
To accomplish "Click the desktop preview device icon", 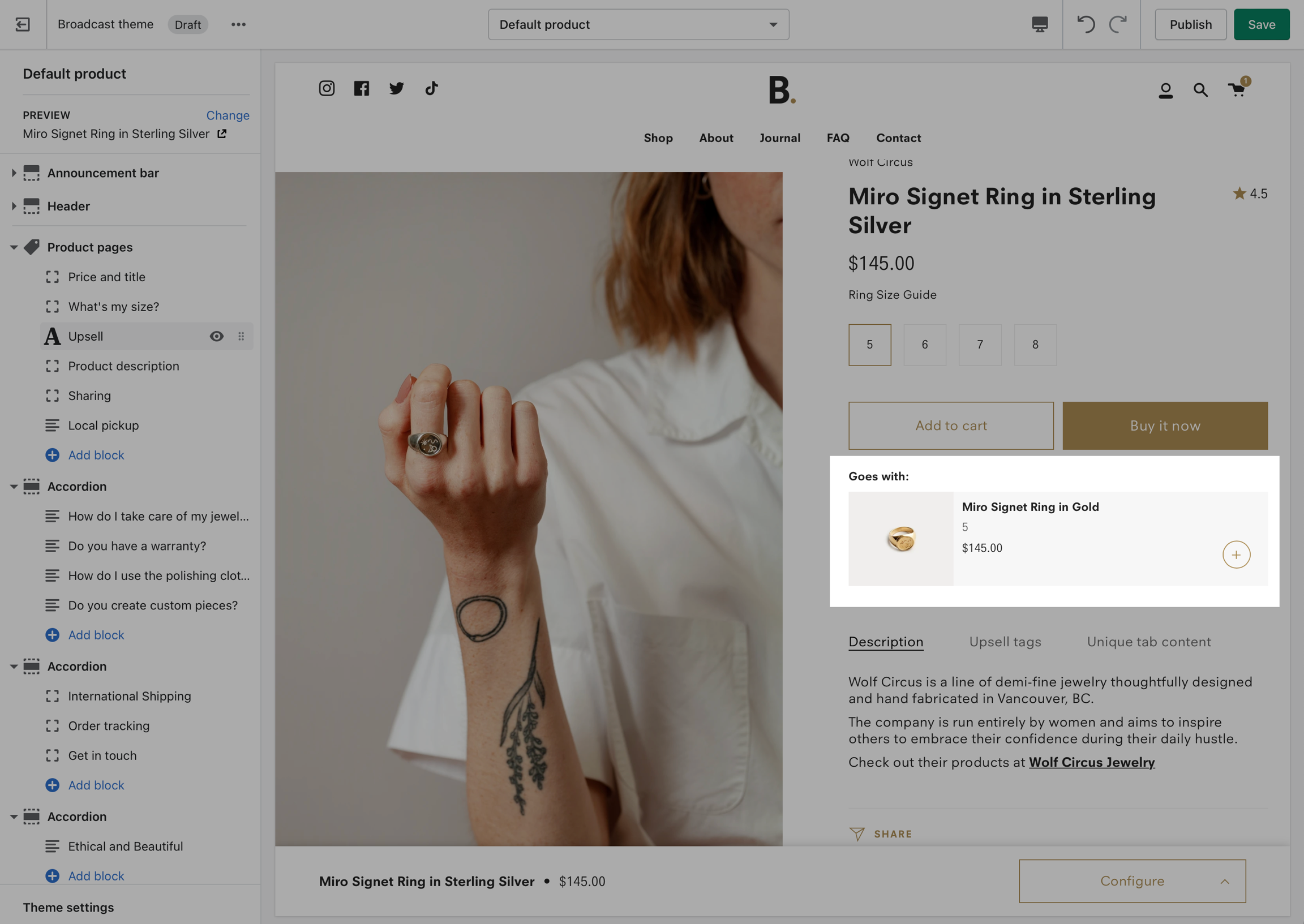I will (1040, 24).
